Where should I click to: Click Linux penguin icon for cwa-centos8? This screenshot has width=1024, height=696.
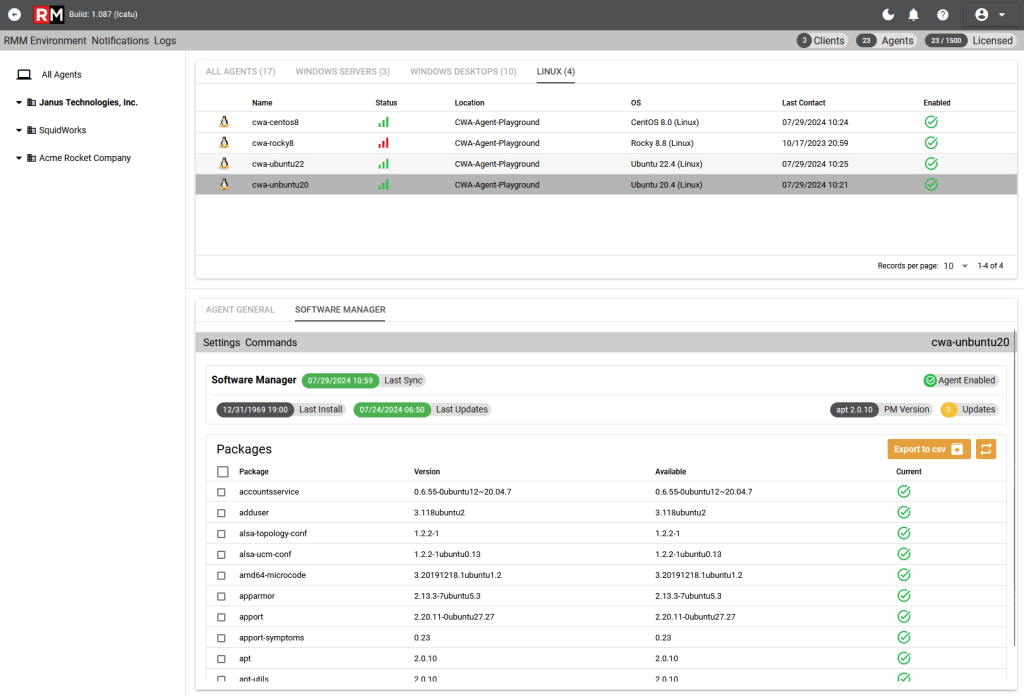(224, 121)
